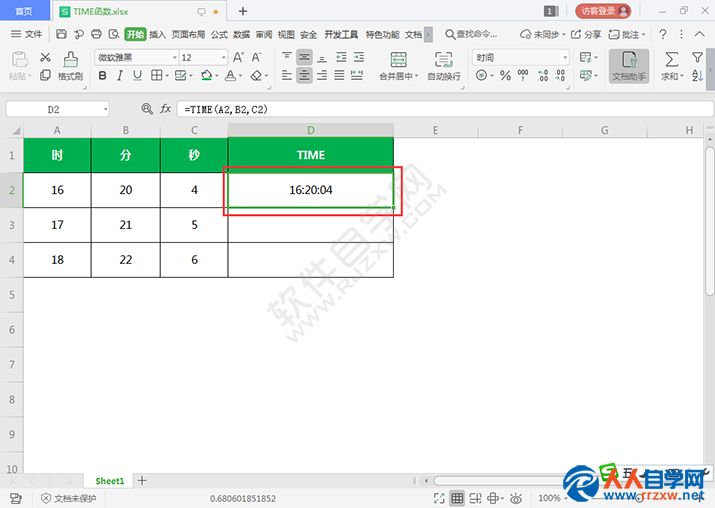The height and width of the screenshot is (508, 715).
Task: Increase decimal places
Action: point(543,76)
